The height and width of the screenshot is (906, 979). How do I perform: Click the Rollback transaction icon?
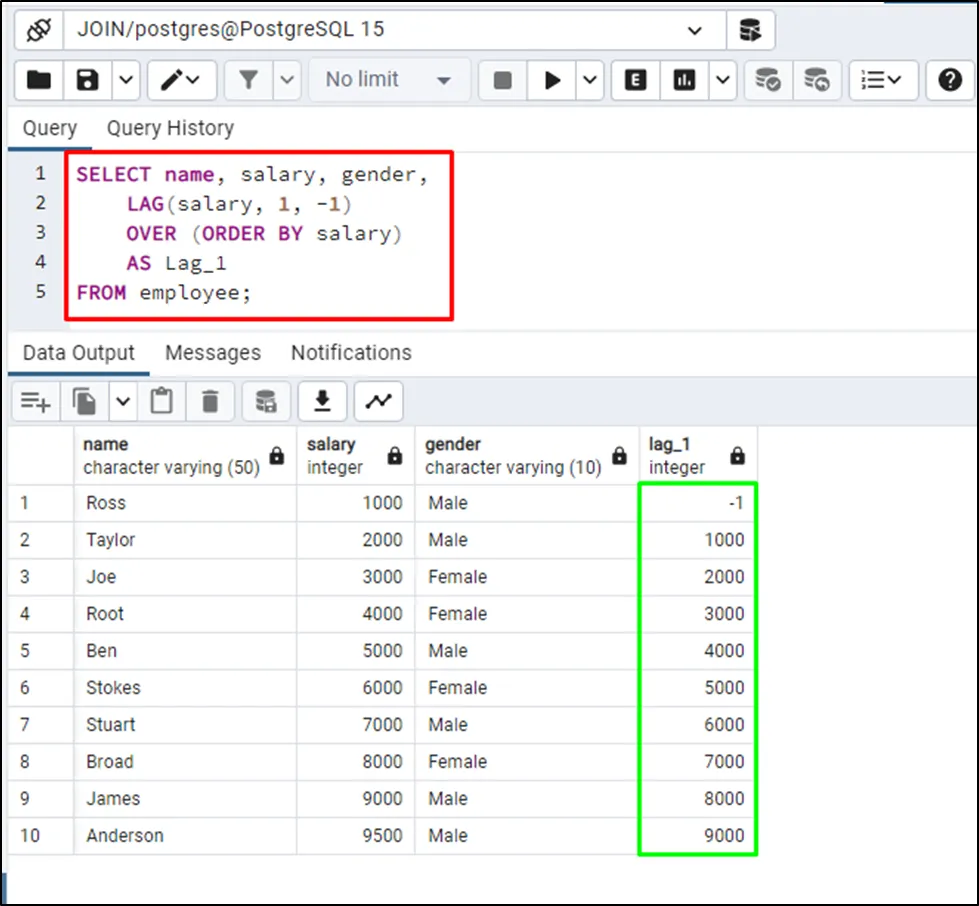click(817, 80)
